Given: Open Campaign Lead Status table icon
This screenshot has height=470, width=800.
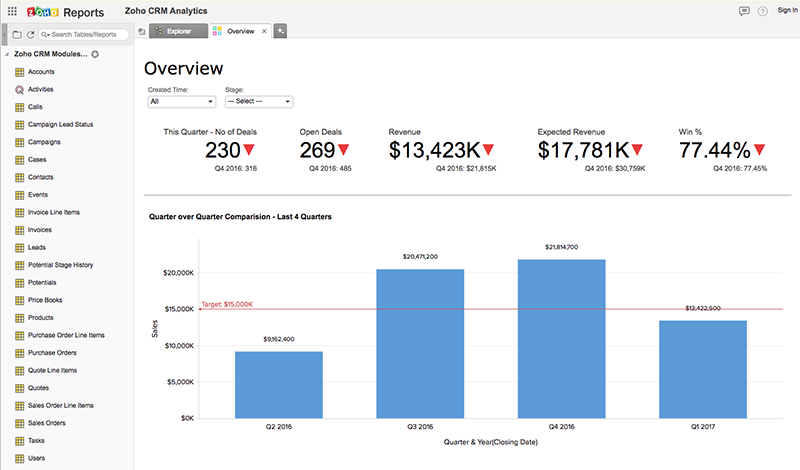Looking at the screenshot, I should click(x=19, y=125).
